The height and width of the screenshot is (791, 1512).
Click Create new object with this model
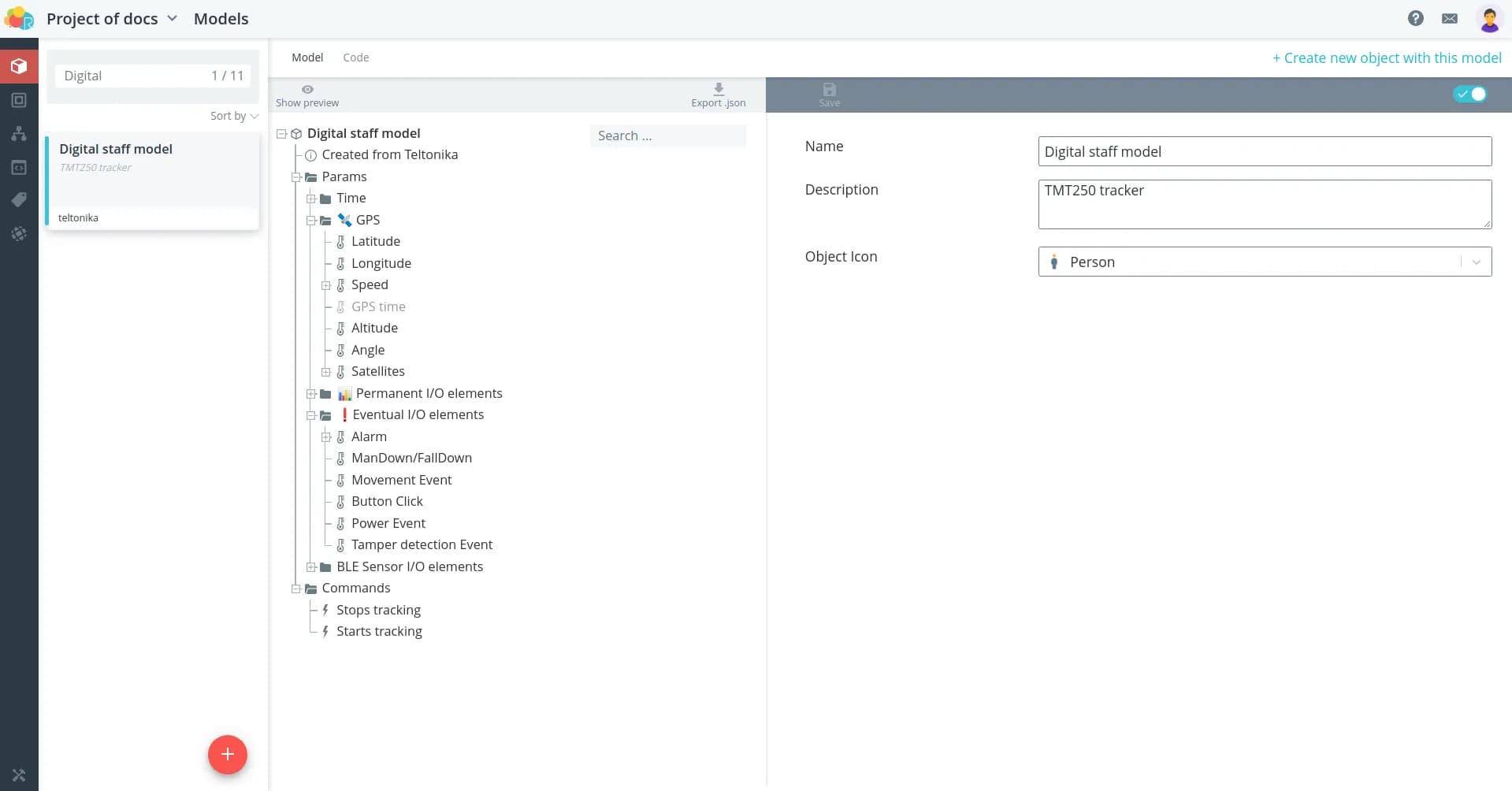click(x=1387, y=58)
